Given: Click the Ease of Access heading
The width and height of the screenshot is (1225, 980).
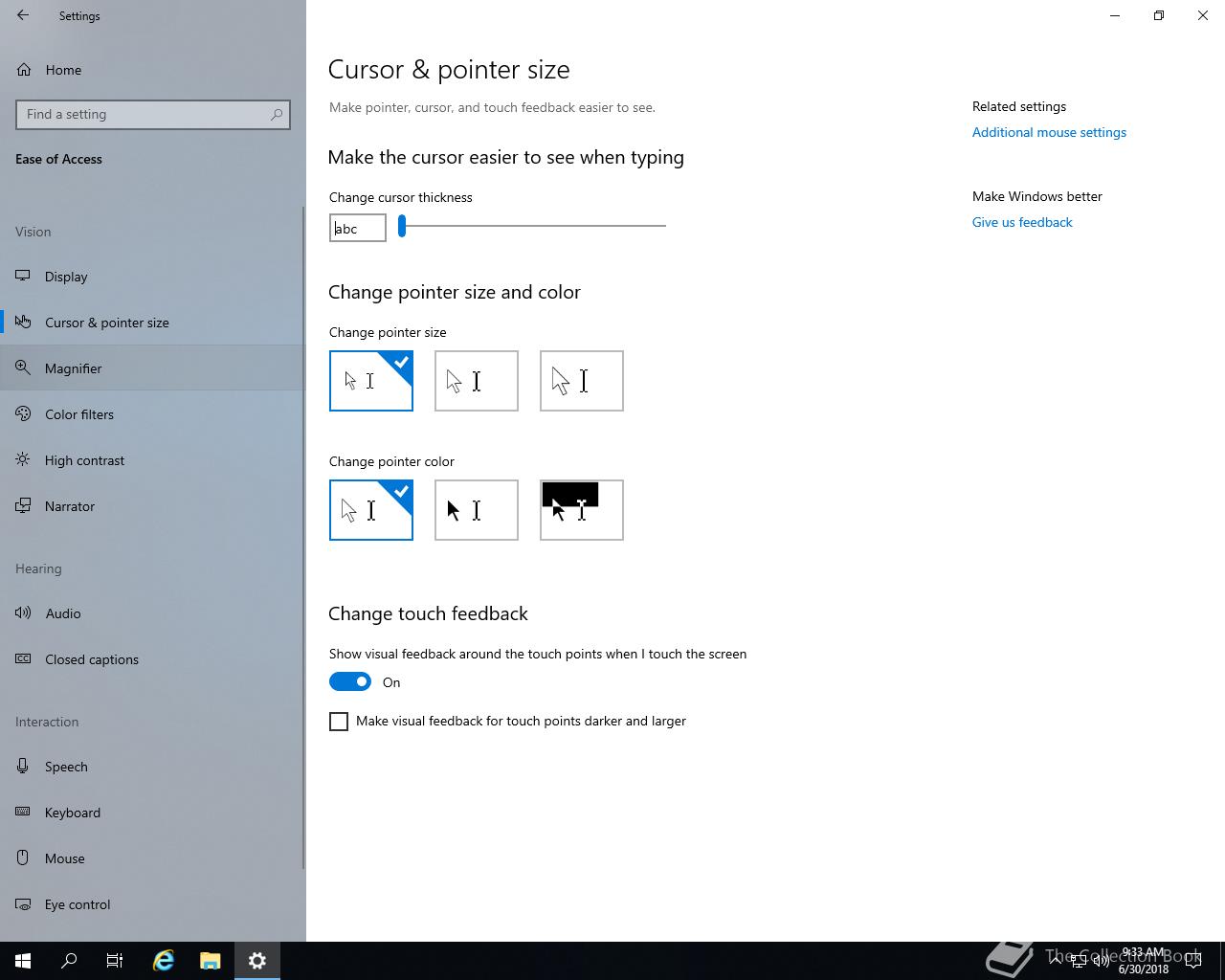Looking at the screenshot, I should tap(58, 159).
